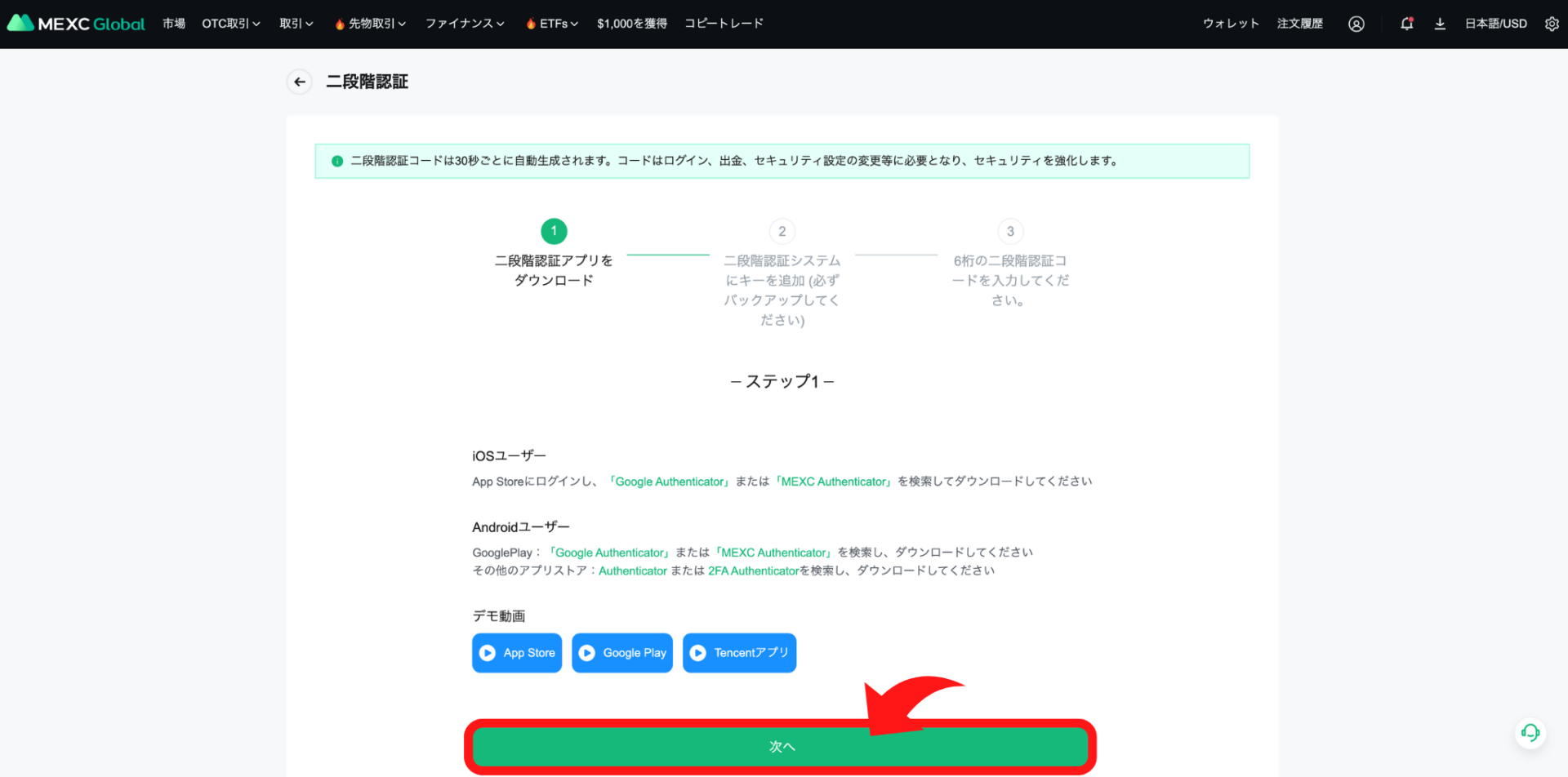Open the $1,000を獲得 promo link
This screenshot has width=1568, height=777.
(632, 24)
